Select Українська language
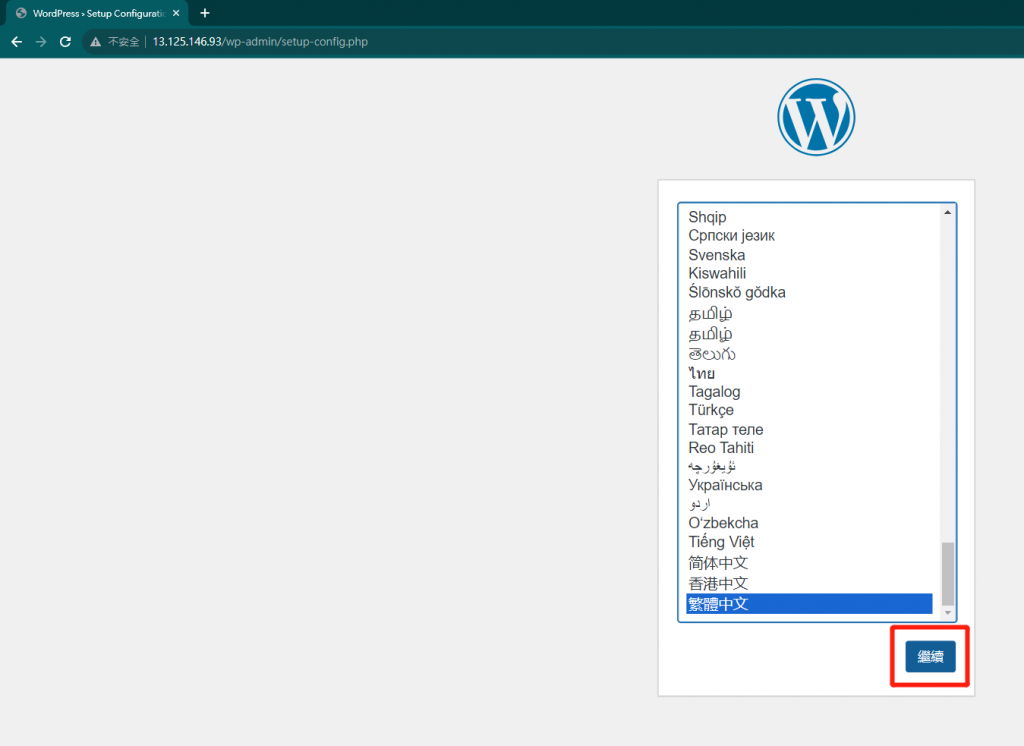This screenshot has width=1024, height=746. tap(809, 485)
